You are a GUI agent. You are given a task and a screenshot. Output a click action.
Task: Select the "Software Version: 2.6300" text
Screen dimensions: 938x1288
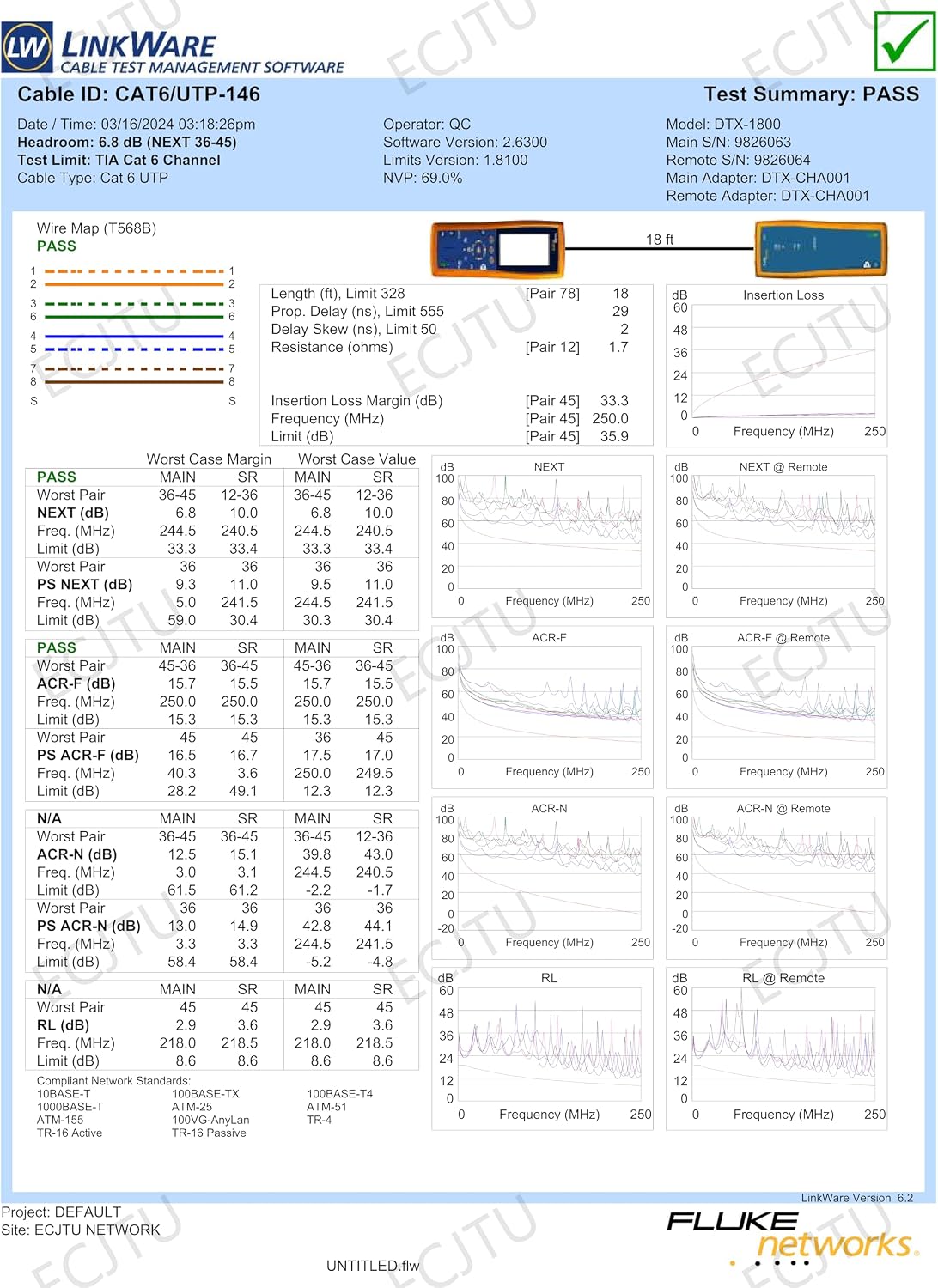465,143
